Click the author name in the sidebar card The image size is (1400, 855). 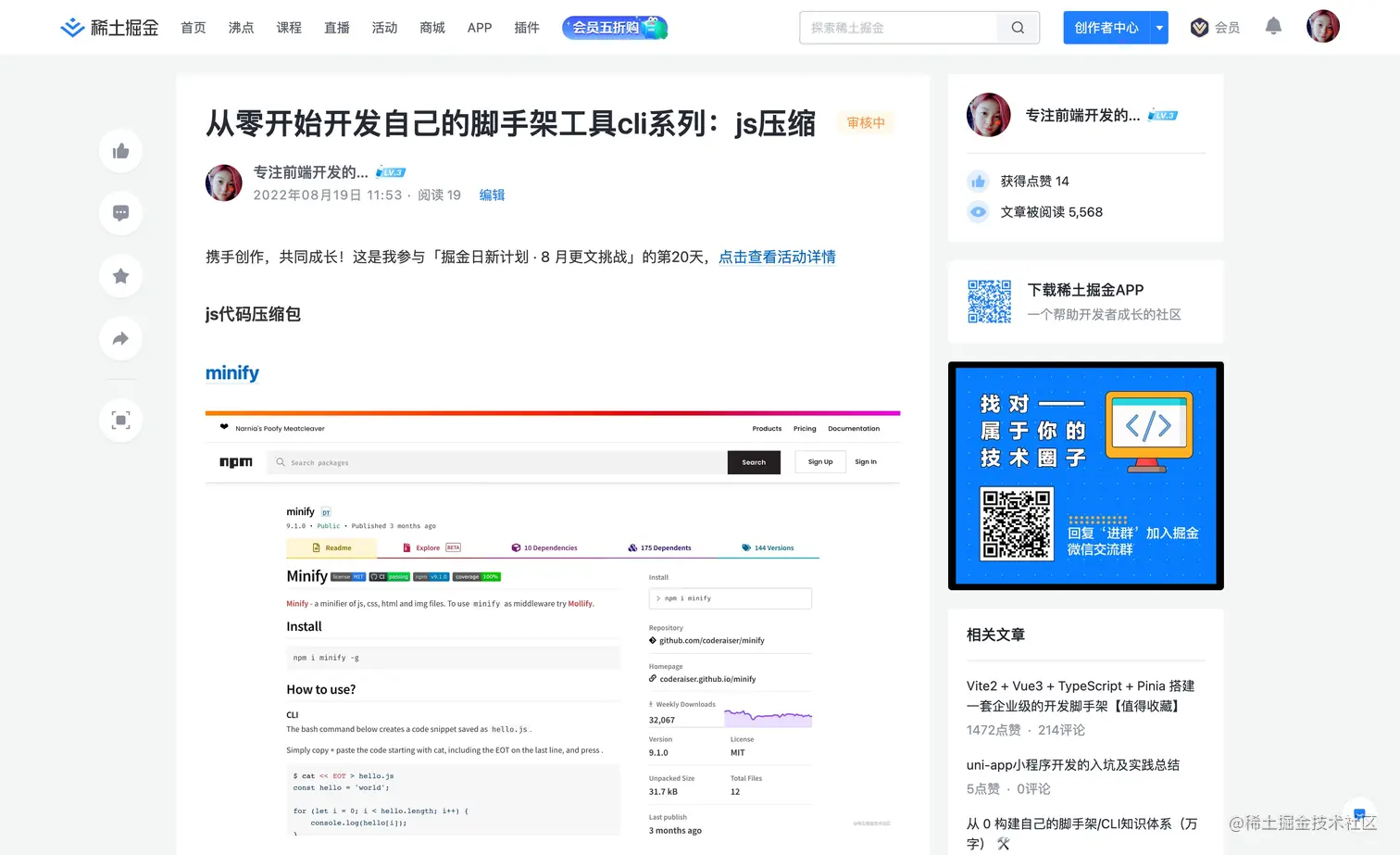pyautogui.click(x=1082, y=115)
